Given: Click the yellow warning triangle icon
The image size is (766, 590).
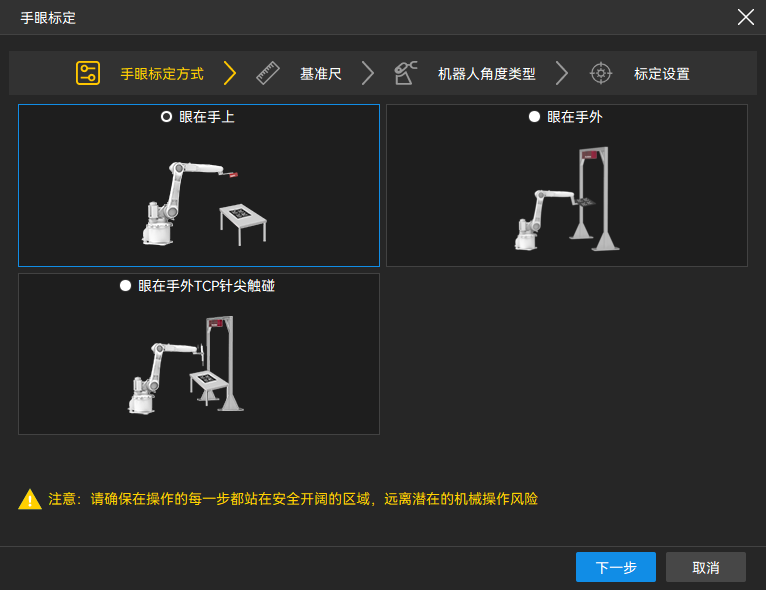Looking at the screenshot, I should 30,499.
